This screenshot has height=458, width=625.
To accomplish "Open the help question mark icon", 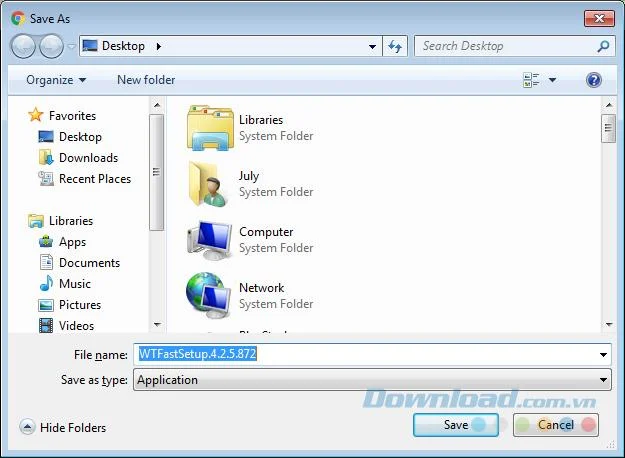I will tap(594, 80).
